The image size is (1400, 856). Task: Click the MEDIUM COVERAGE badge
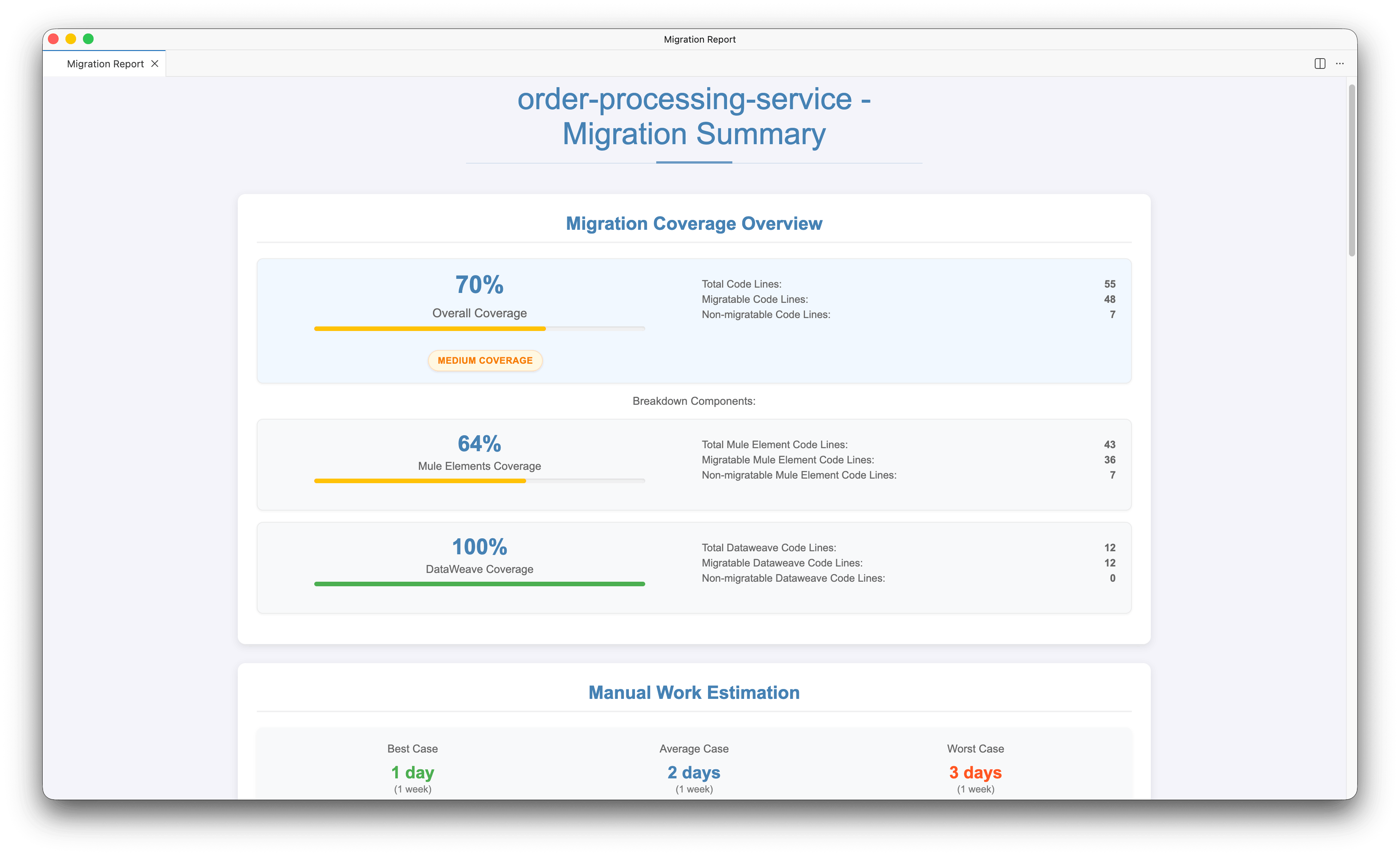pos(485,360)
